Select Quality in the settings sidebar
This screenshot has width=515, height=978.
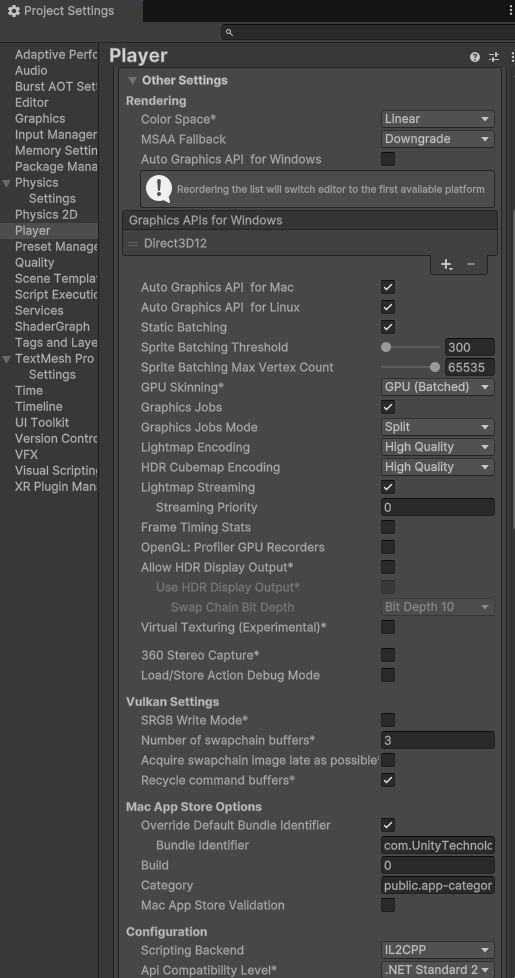coord(34,263)
